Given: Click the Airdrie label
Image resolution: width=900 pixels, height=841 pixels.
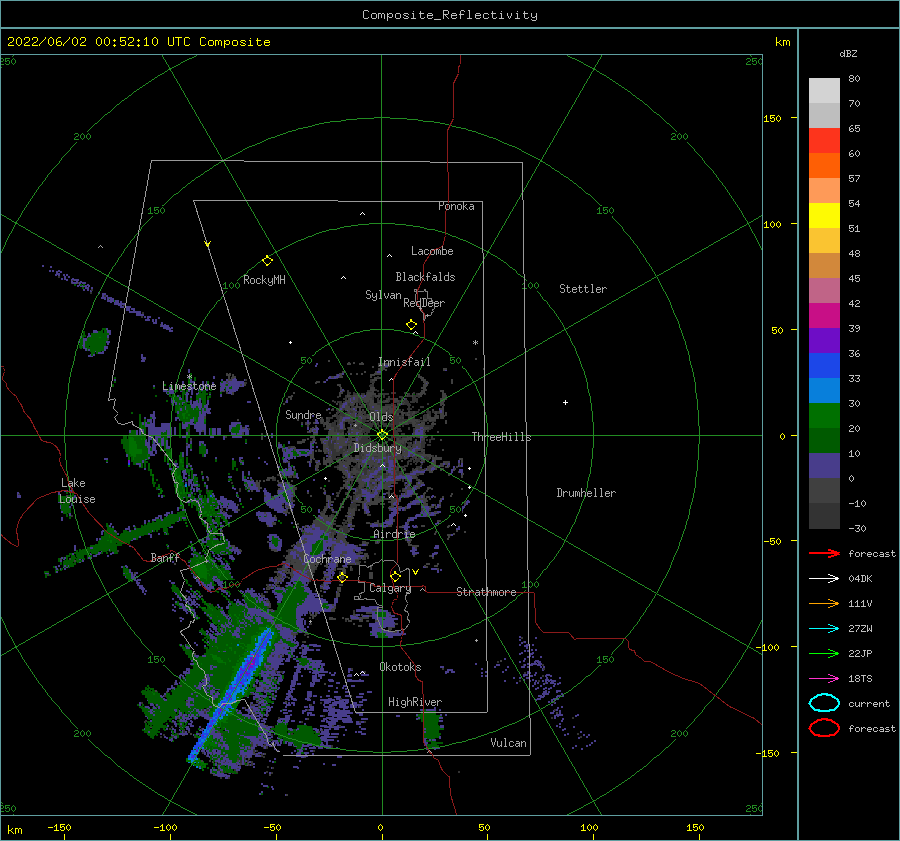Looking at the screenshot, I should 394,534.
